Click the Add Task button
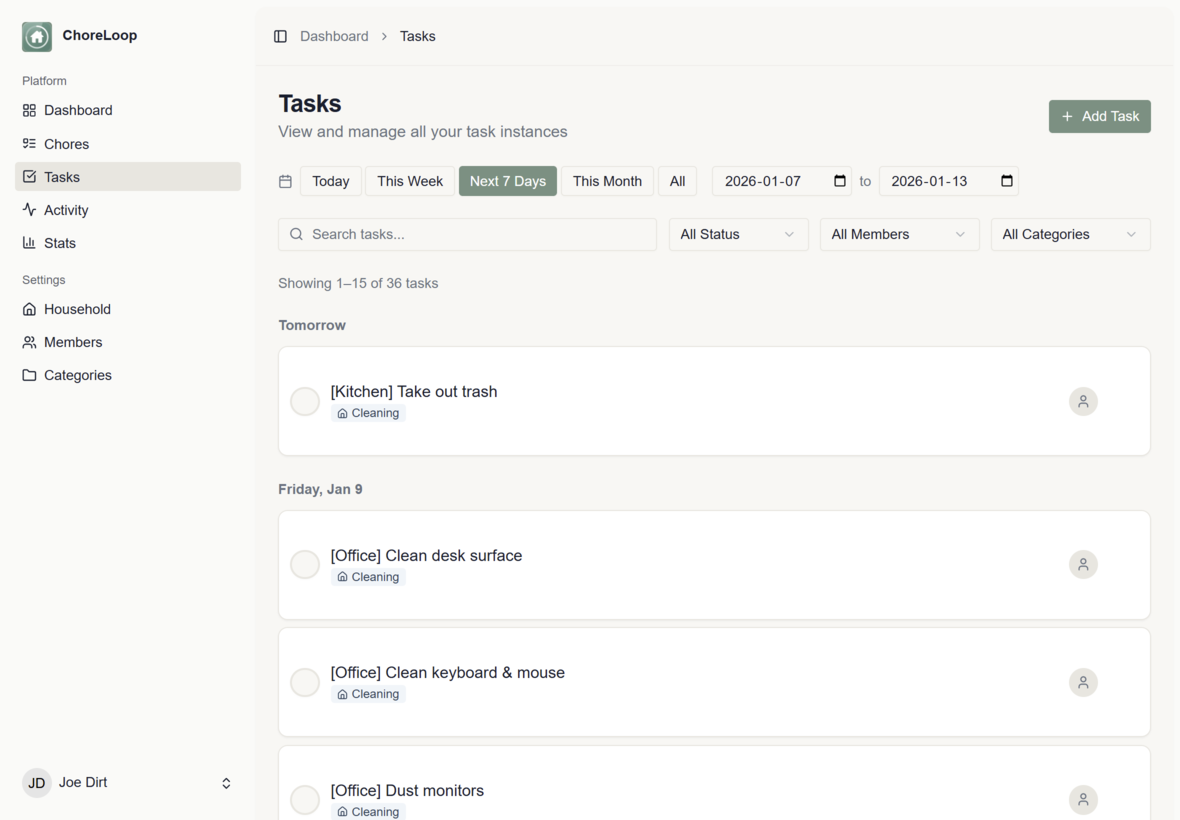Screen dimensions: 1180x820 tap(1099, 117)
